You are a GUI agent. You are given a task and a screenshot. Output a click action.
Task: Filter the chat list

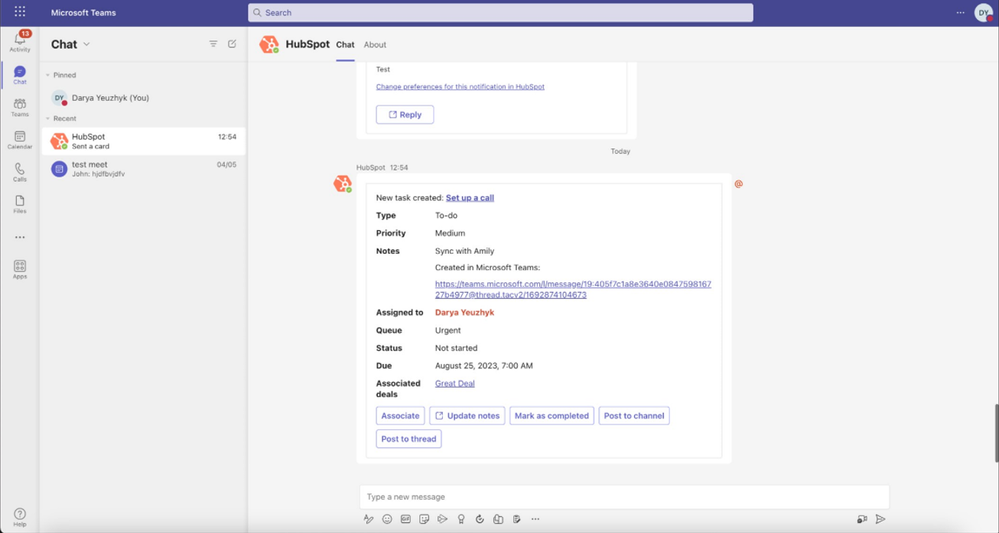pyautogui.click(x=213, y=44)
